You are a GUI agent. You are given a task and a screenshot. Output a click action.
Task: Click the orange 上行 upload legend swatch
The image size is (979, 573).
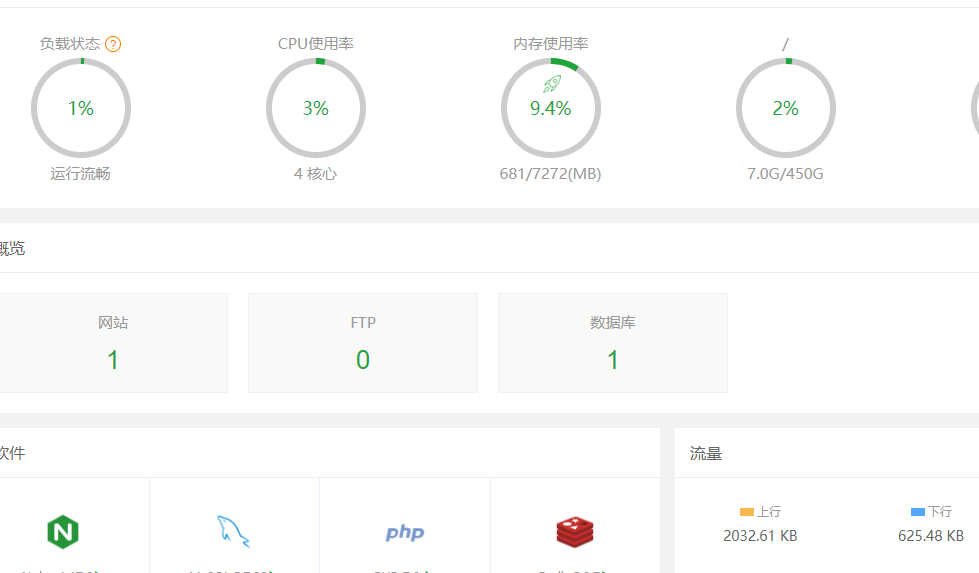click(x=746, y=511)
